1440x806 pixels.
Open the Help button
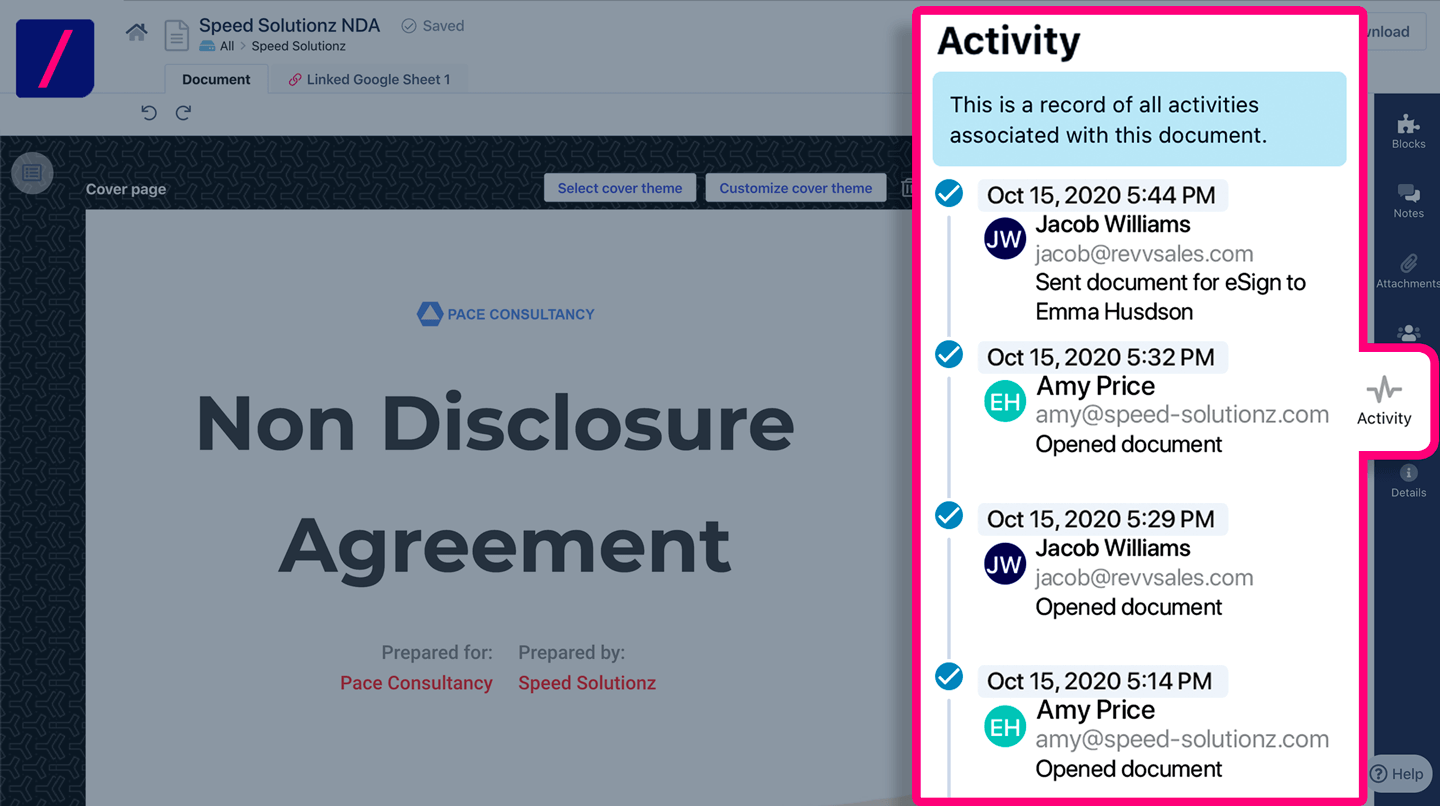click(x=1397, y=773)
